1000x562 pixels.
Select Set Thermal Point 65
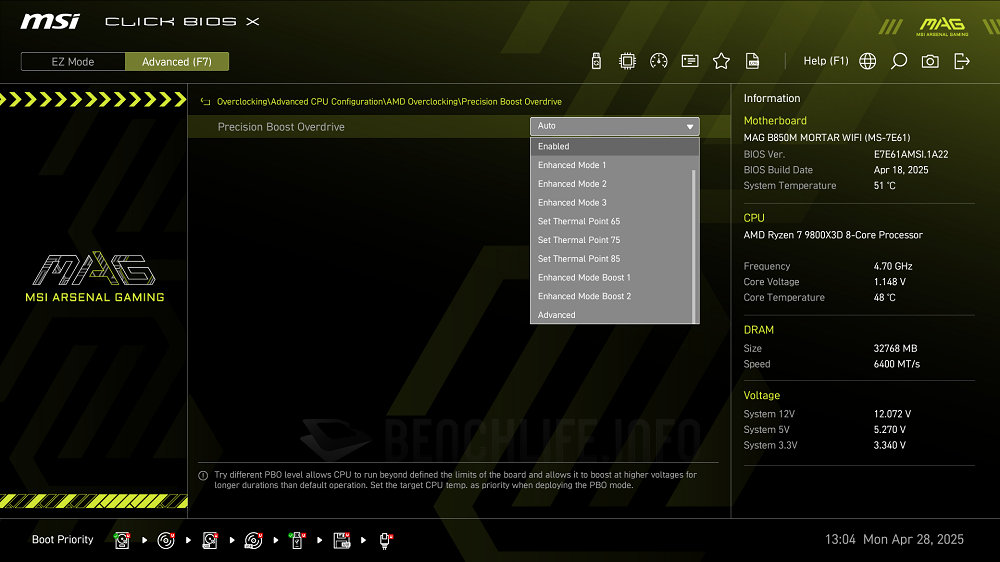coord(612,221)
